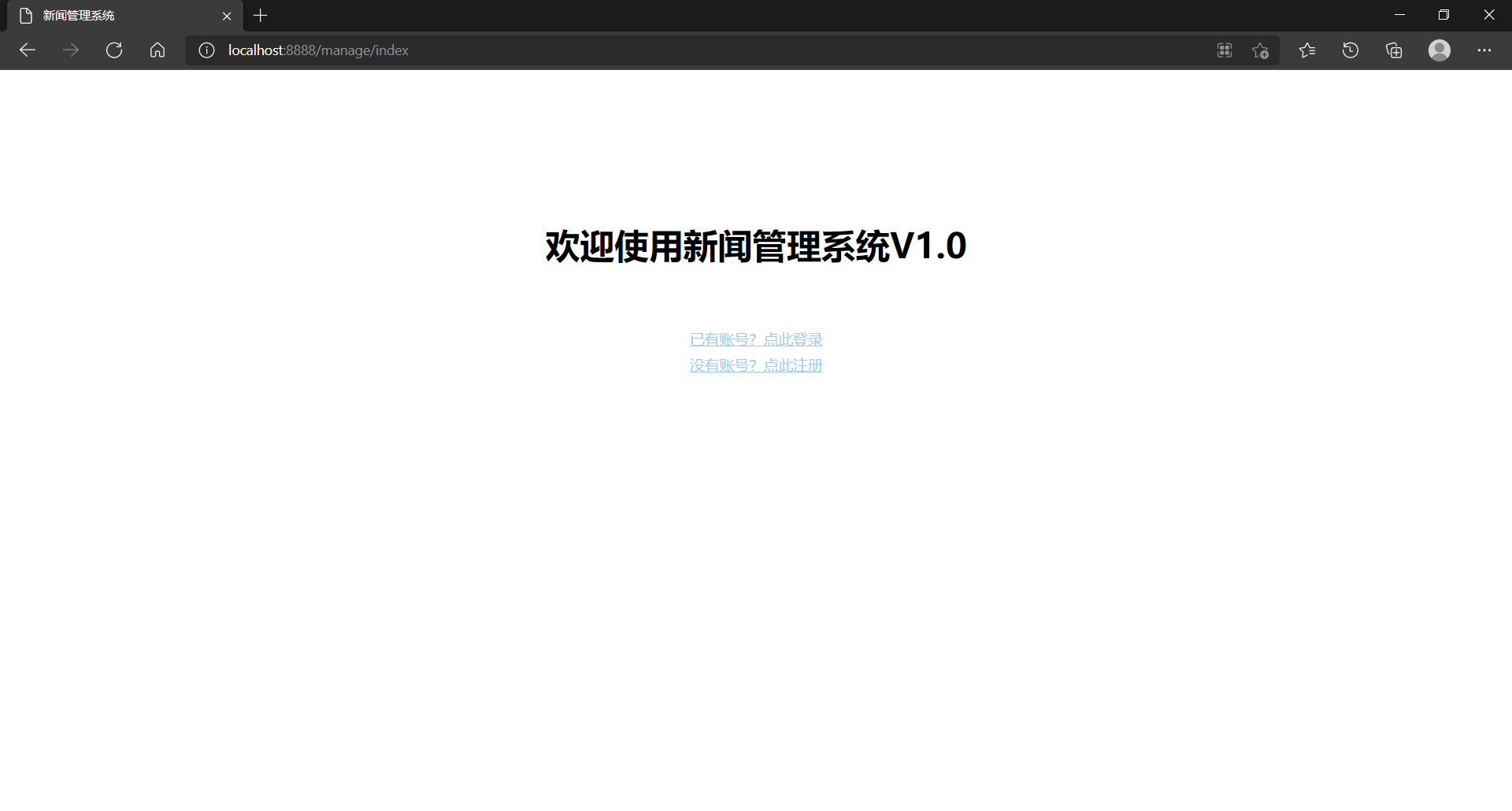Open the browser profile avatar

tap(1440, 50)
